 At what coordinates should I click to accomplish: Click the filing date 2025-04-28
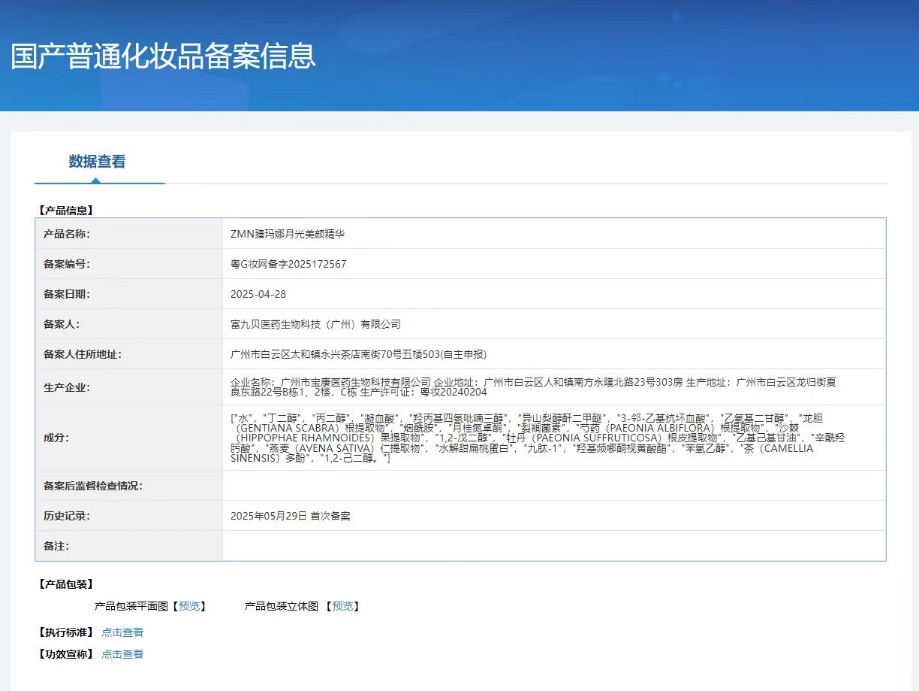(x=258, y=294)
